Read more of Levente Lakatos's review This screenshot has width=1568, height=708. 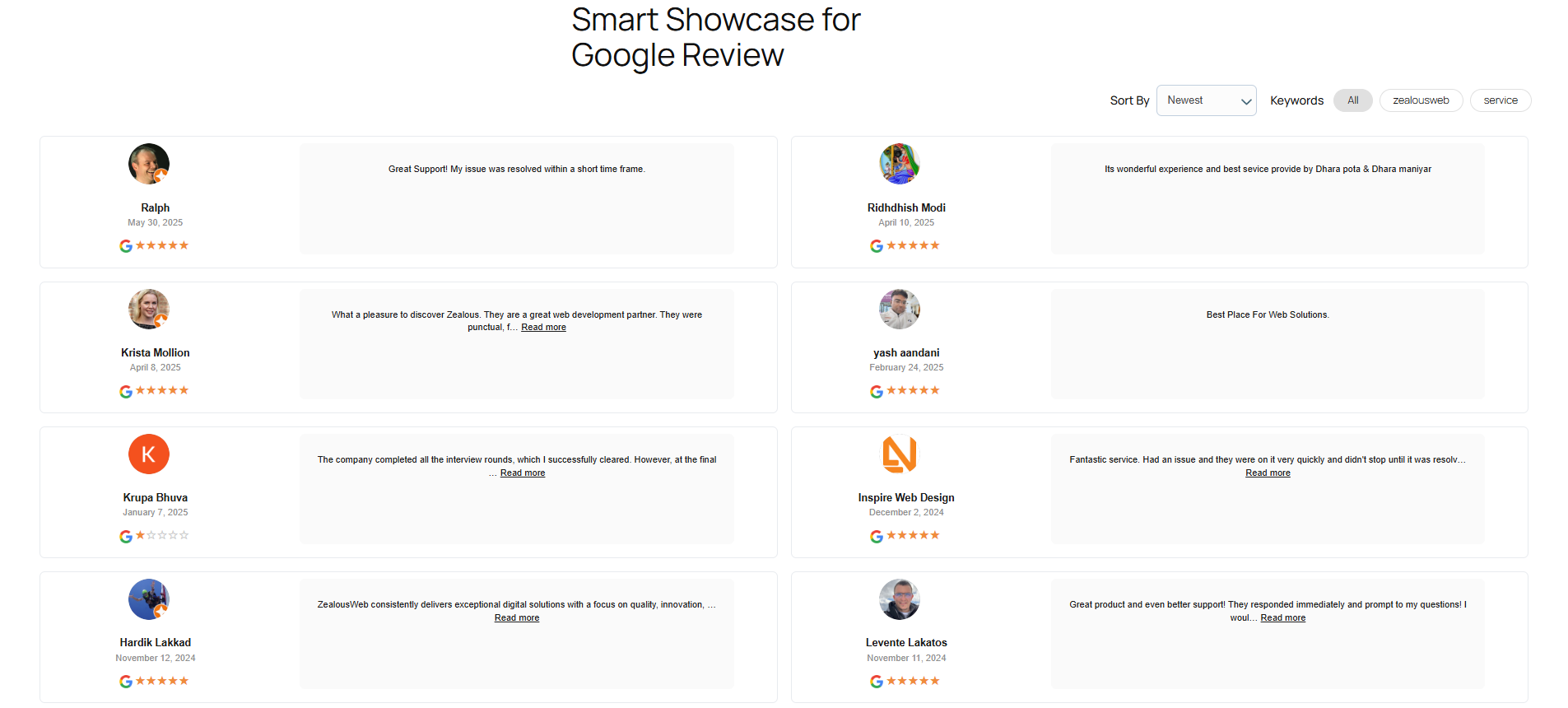coord(1282,618)
